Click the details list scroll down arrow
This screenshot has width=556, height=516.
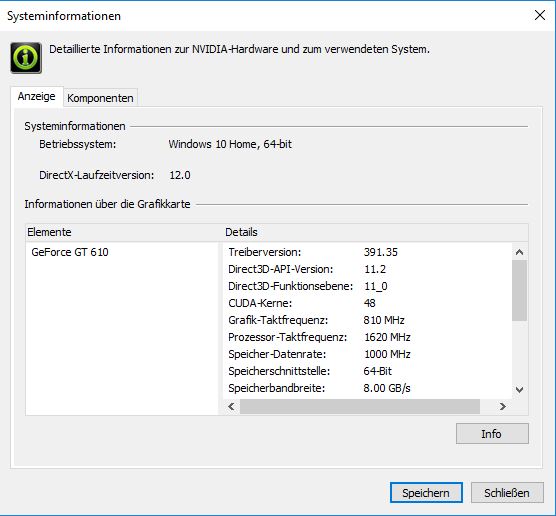(519, 390)
